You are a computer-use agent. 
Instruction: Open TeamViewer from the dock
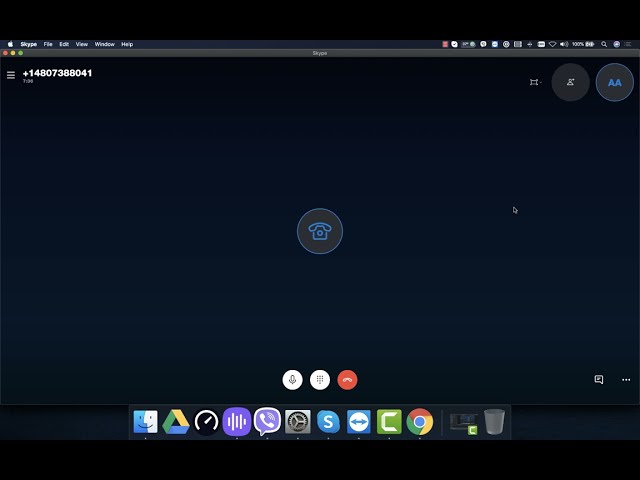359,422
